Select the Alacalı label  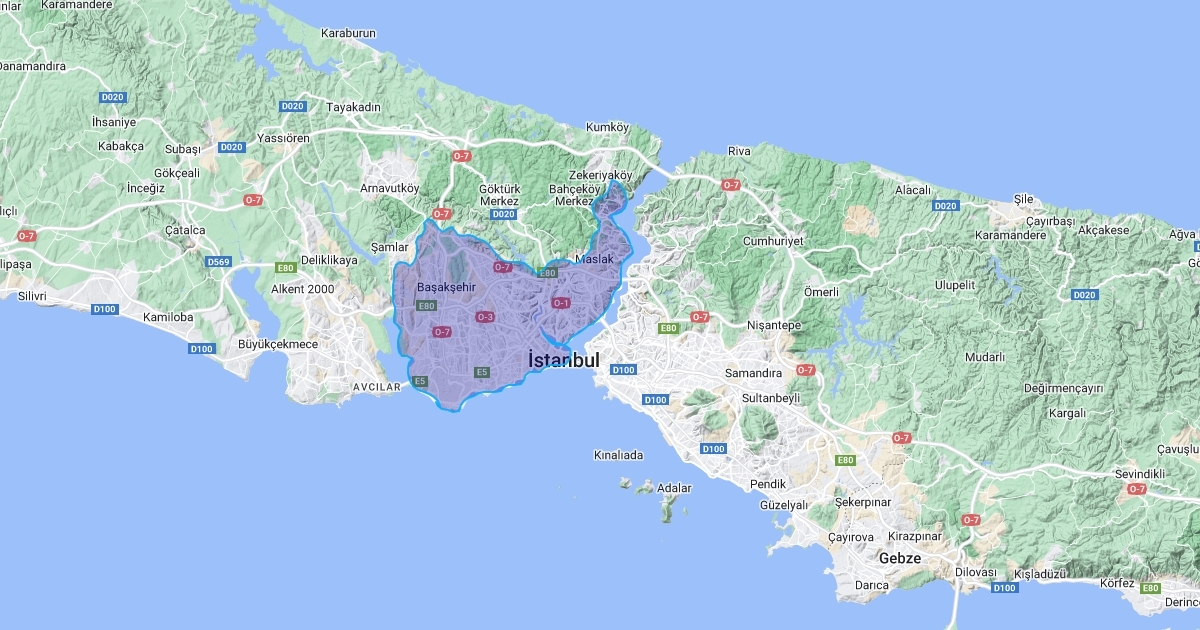tap(913, 189)
